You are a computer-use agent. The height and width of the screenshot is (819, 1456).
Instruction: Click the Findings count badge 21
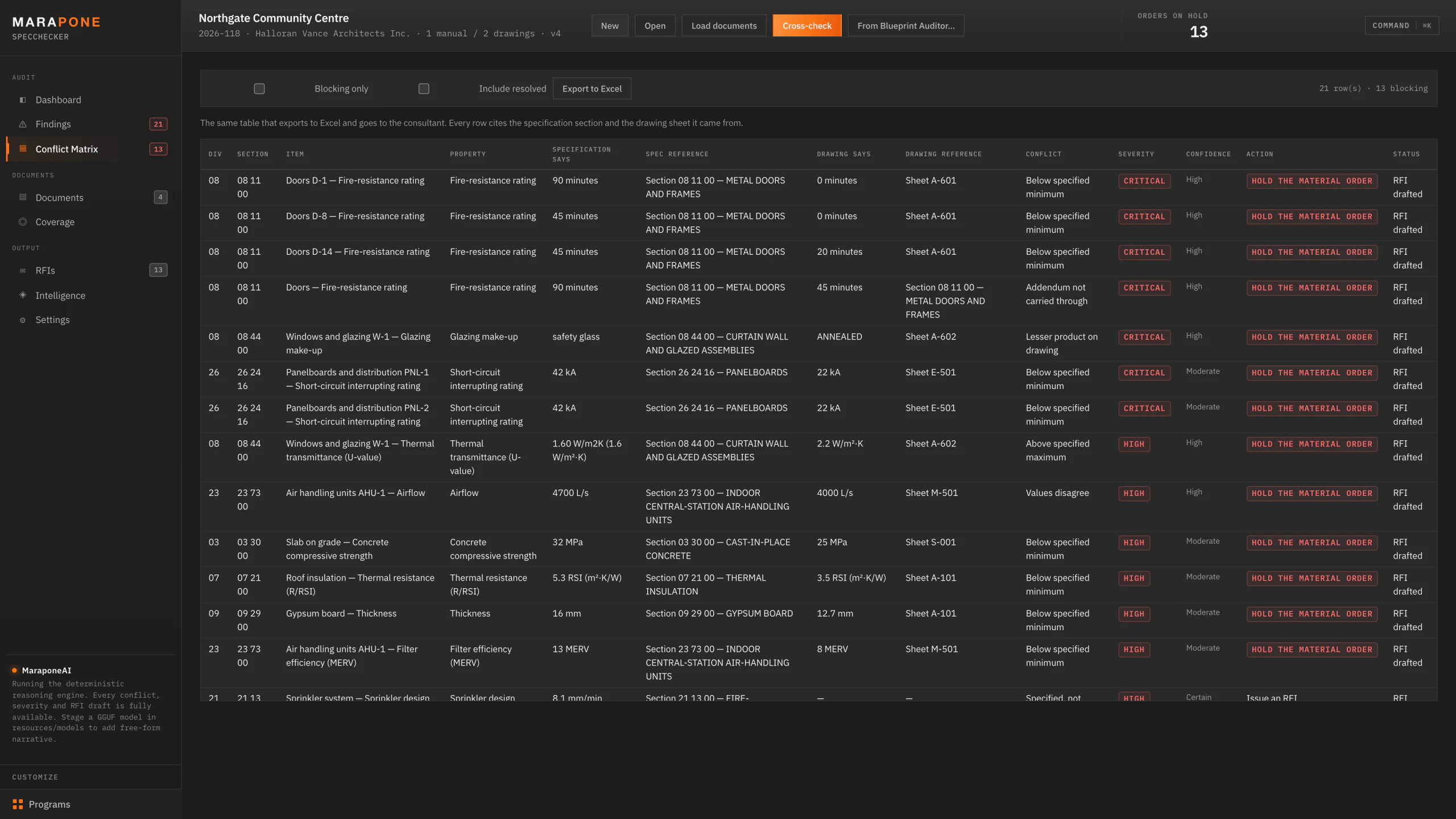pyautogui.click(x=158, y=124)
